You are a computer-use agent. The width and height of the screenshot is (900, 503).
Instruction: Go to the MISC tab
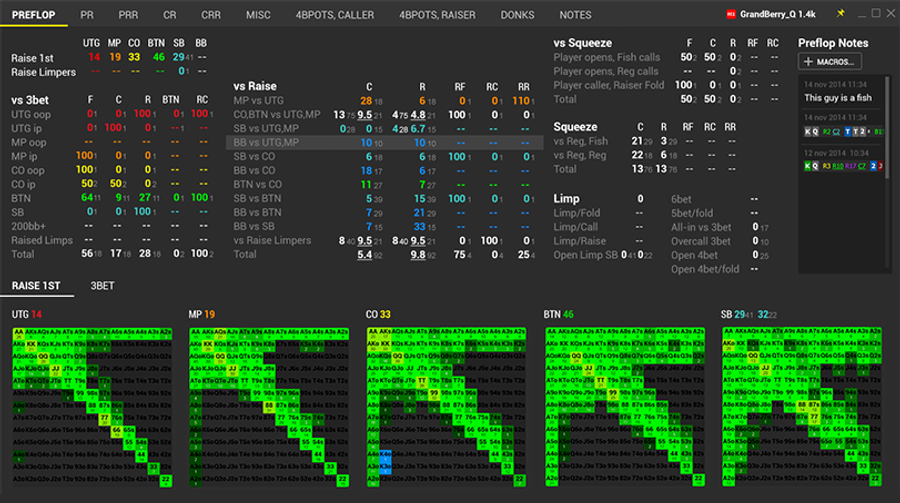point(259,15)
